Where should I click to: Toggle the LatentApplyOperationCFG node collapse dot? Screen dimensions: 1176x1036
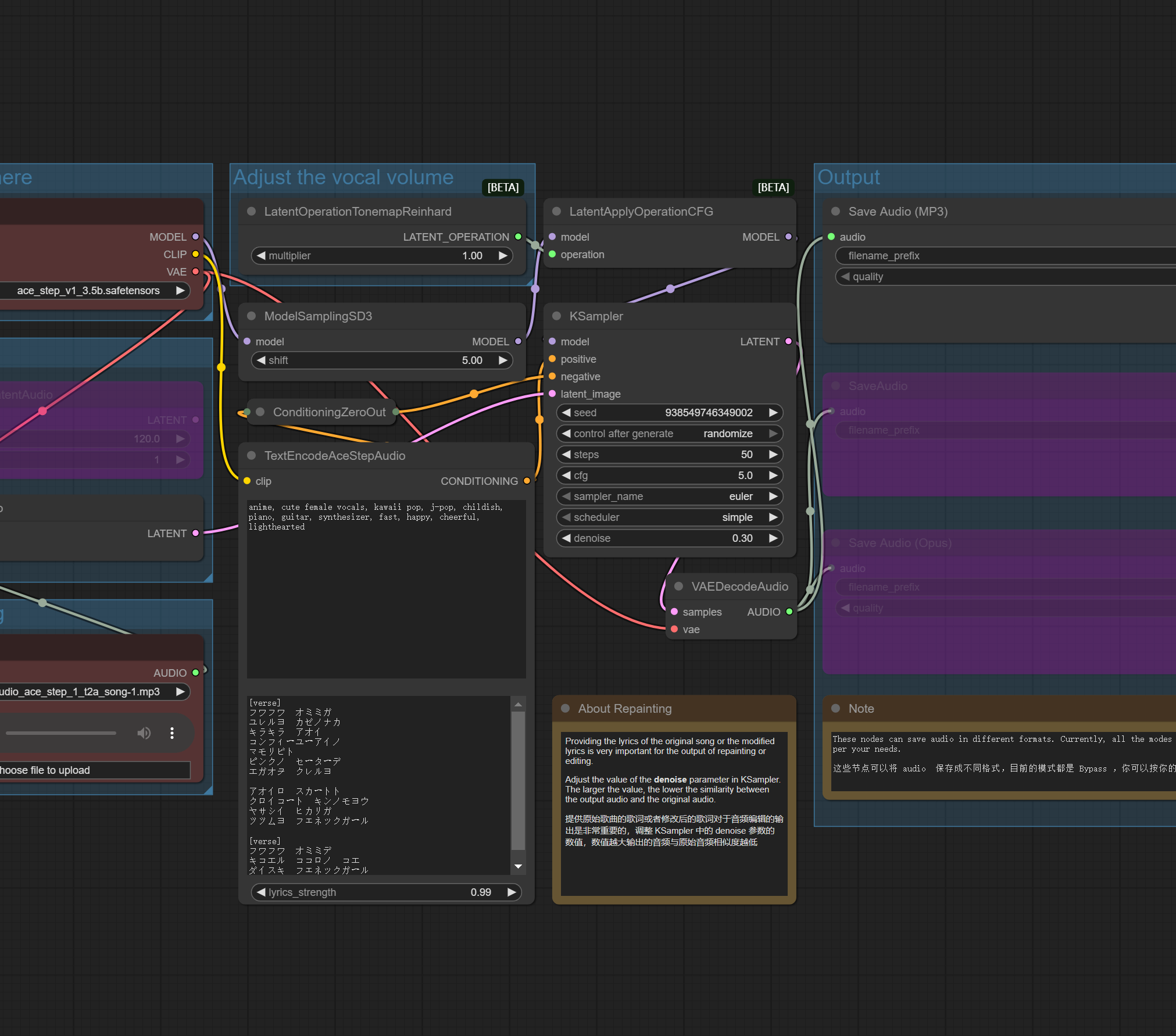click(556, 212)
